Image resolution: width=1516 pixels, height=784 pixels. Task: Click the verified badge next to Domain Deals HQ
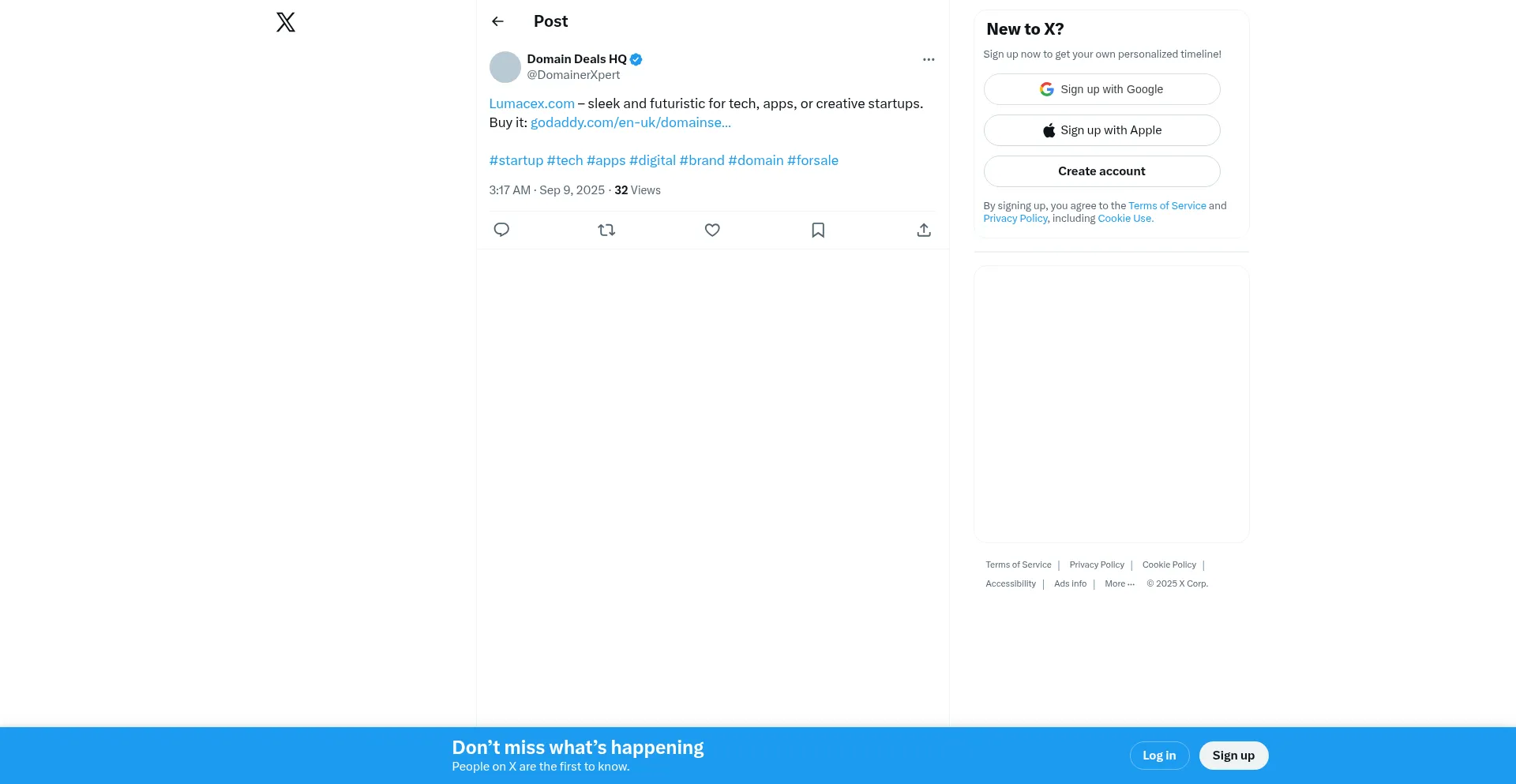pos(636,59)
